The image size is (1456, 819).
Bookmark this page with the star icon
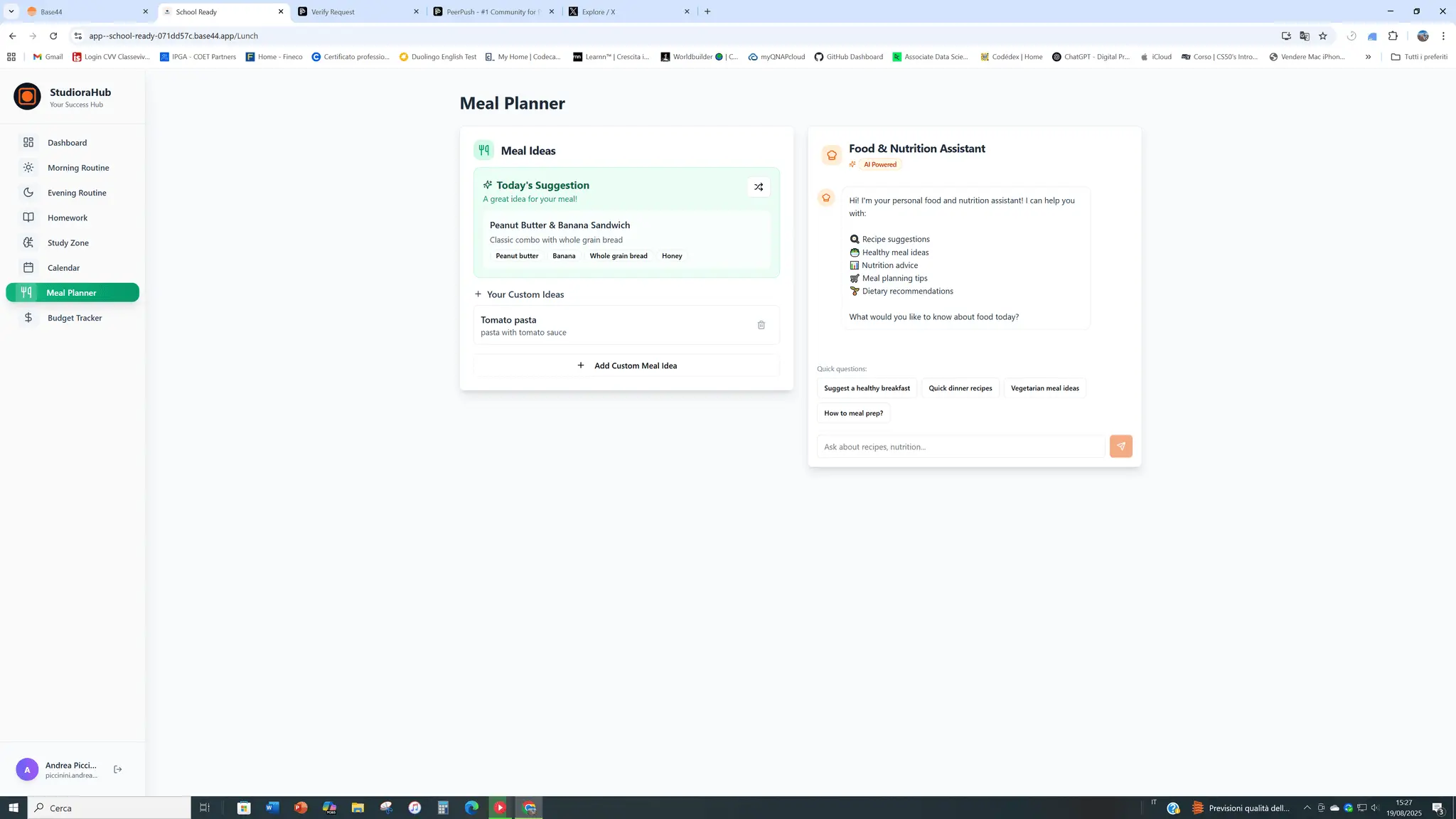coord(1323,36)
